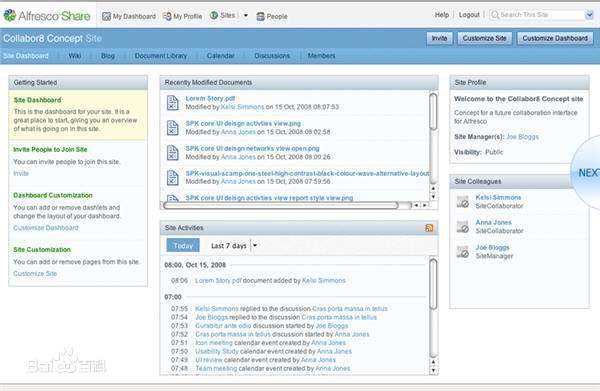This screenshot has height=391, width=600.
Task: Click the Invite button in site header
Action: (439, 38)
